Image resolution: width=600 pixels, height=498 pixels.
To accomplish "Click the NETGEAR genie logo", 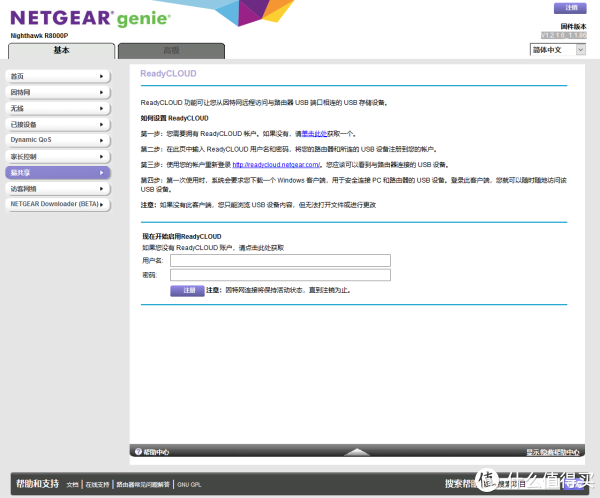I will [90, 18].
